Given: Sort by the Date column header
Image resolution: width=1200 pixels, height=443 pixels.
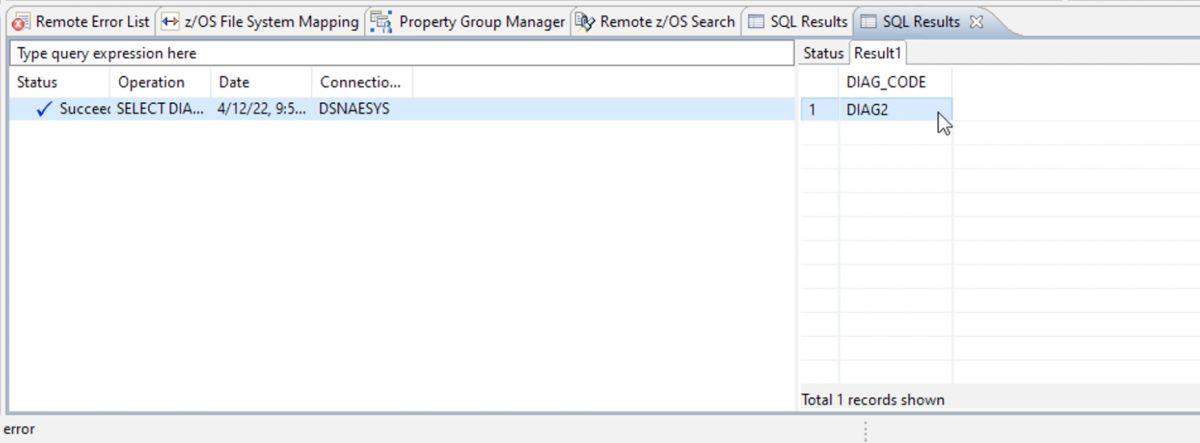Looking at the screenshot, I should click(x=261, y=83).
